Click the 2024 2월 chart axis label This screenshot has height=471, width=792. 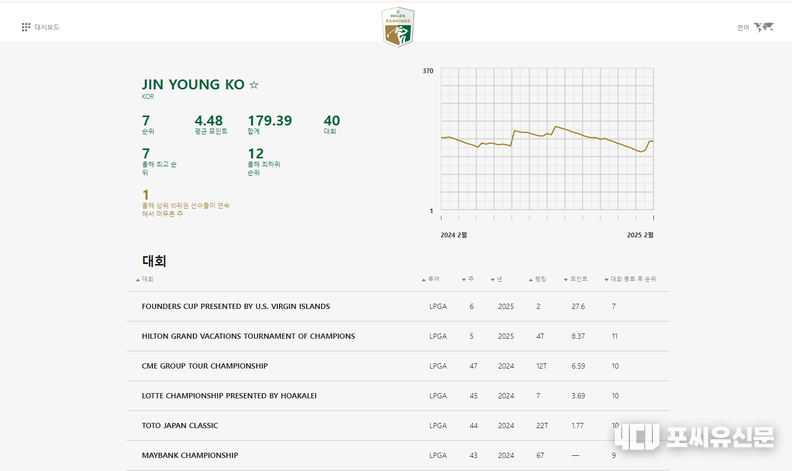(x=454, y=235)
